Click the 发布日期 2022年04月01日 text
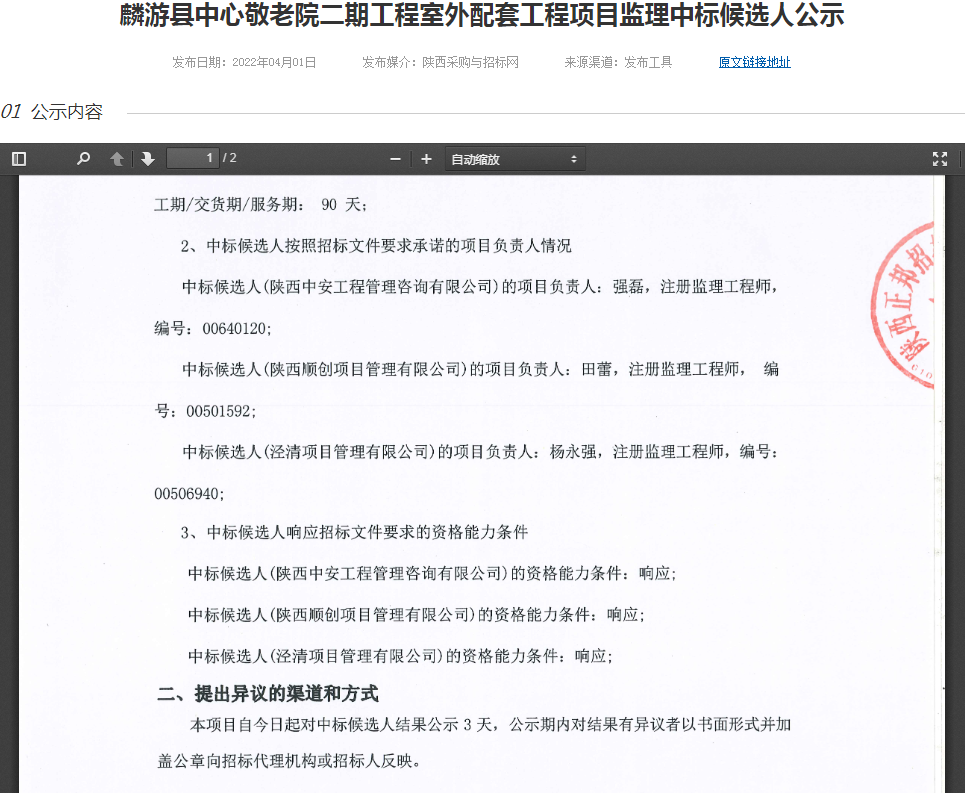Viewport: 968px width, 795px height. coord(244,62)
